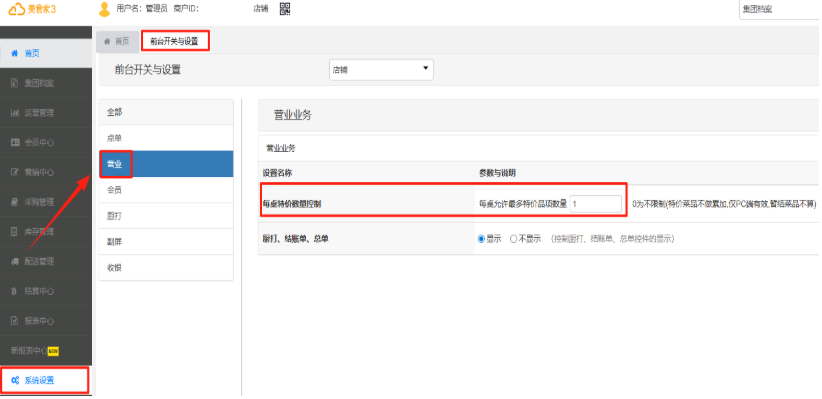This screenshot has width=822, height=399.
Task: Switch to the 前台开关与设置 tab
Action: pyautogui.click(x=175, y=41)
